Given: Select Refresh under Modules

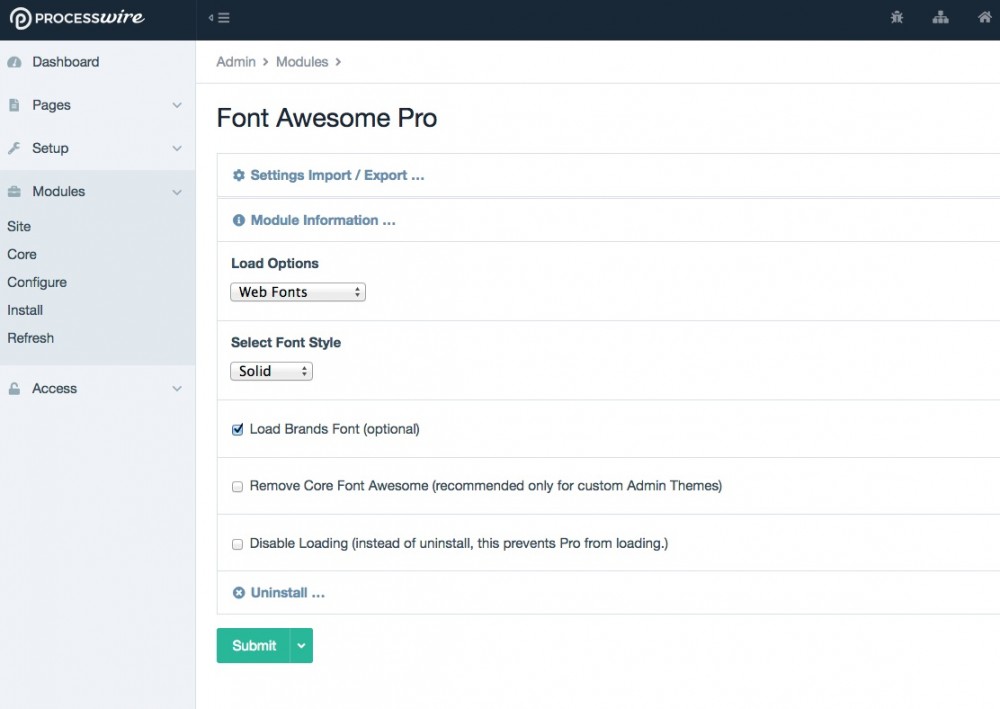Looking at the screenshot, I should coord(31,338).
